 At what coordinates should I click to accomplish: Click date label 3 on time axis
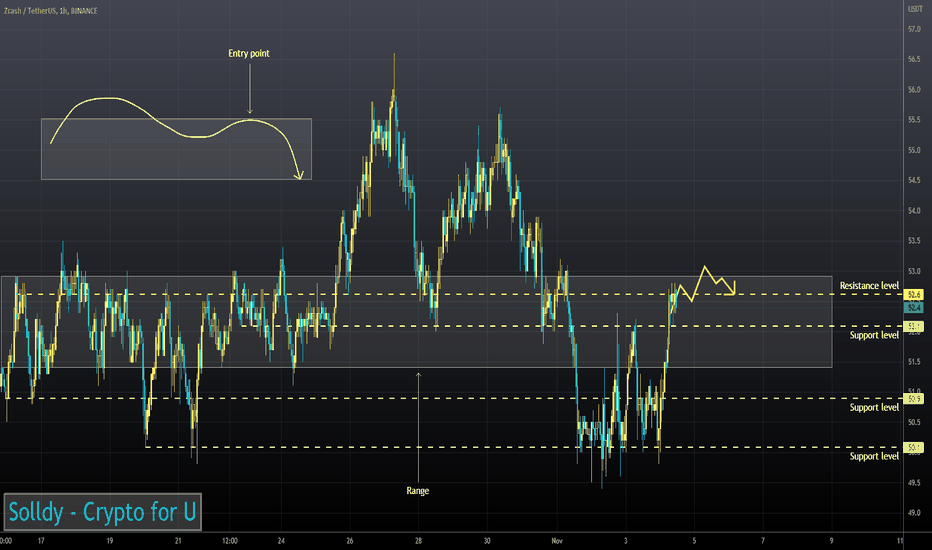click(625, 541)
